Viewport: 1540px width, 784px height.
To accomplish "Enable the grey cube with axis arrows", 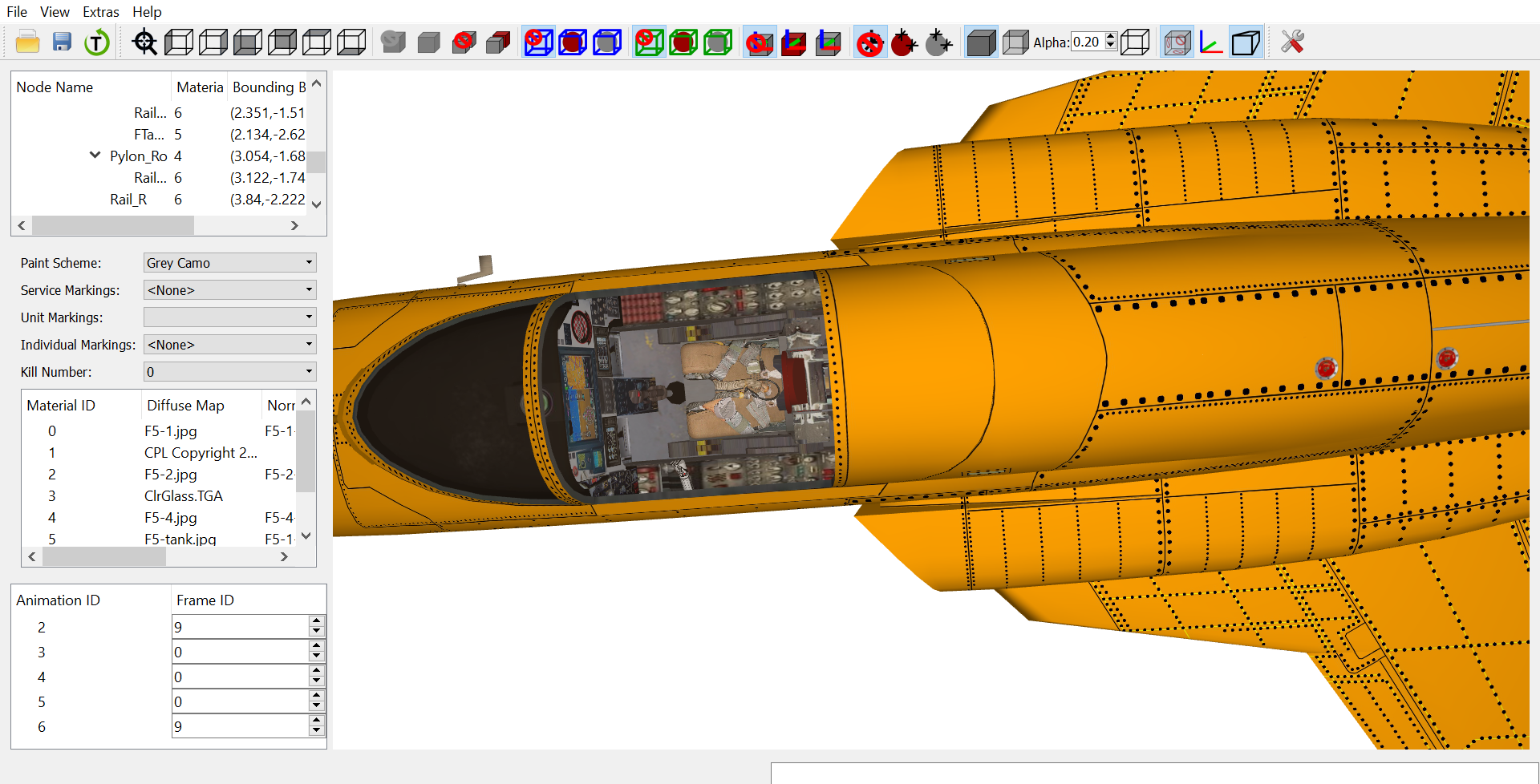I will tap(829, 42).
